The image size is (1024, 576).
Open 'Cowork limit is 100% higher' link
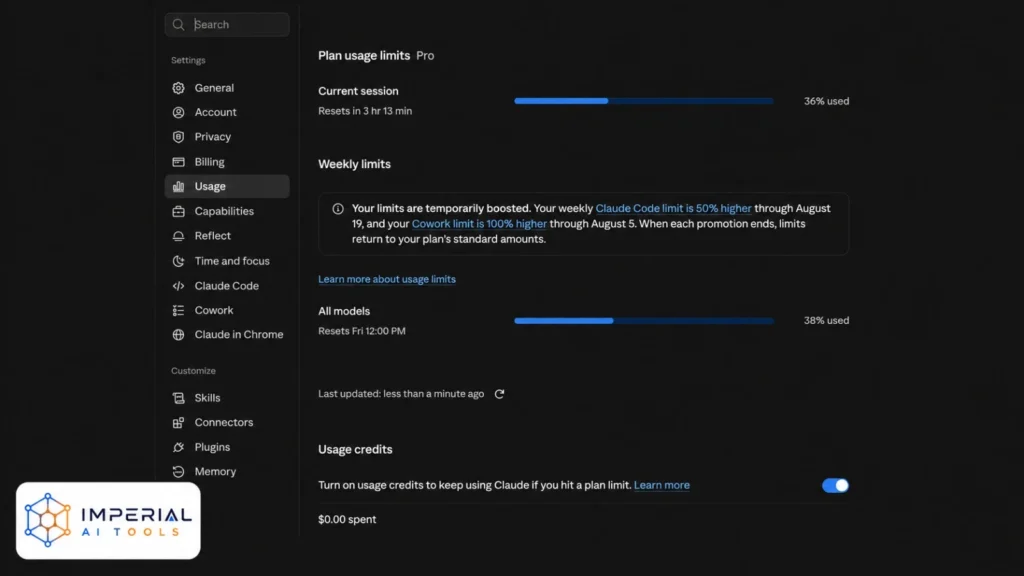(479, 224)
